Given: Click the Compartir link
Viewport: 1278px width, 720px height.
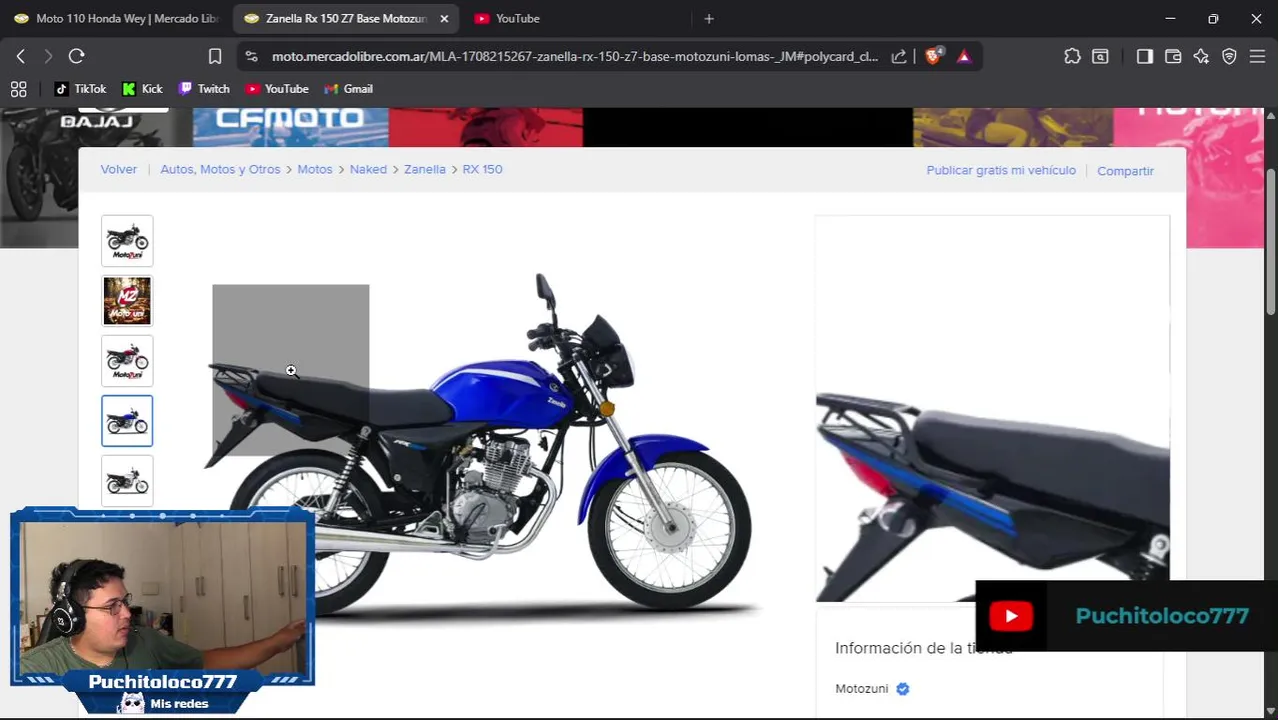Looking at the screenshot, I should [x=1125, y=171].
